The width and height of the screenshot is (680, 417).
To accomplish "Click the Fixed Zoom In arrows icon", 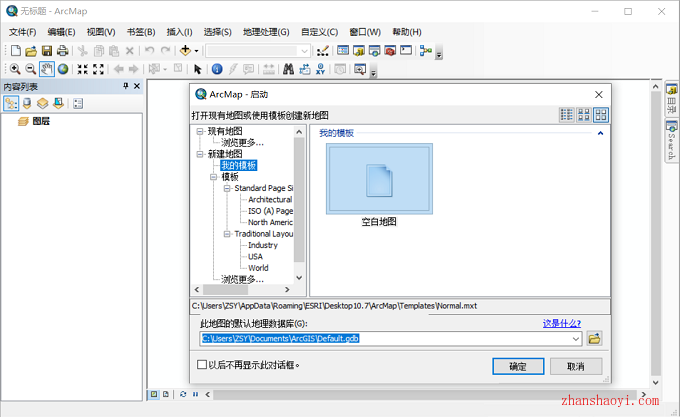I will tap(82, 69).
